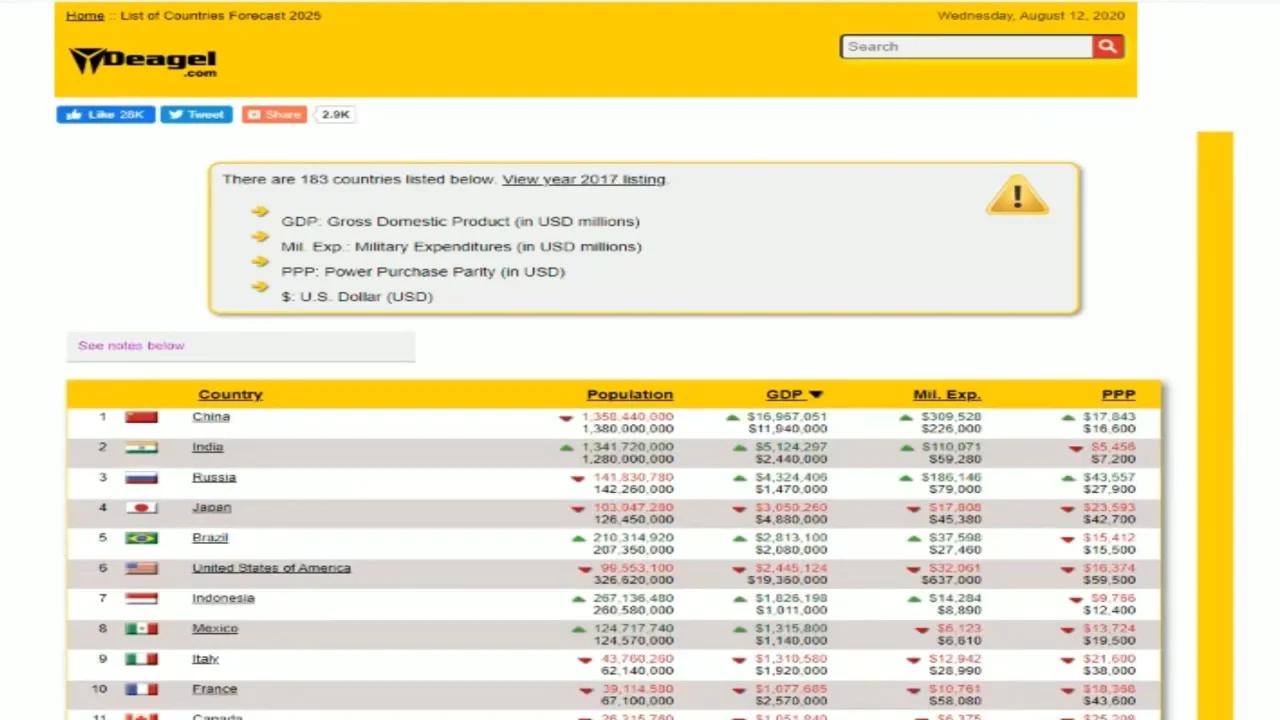The width and height of the screenshot is (1280, 720).
Task: Sort by GDP column header
Action: pos(794,395)
